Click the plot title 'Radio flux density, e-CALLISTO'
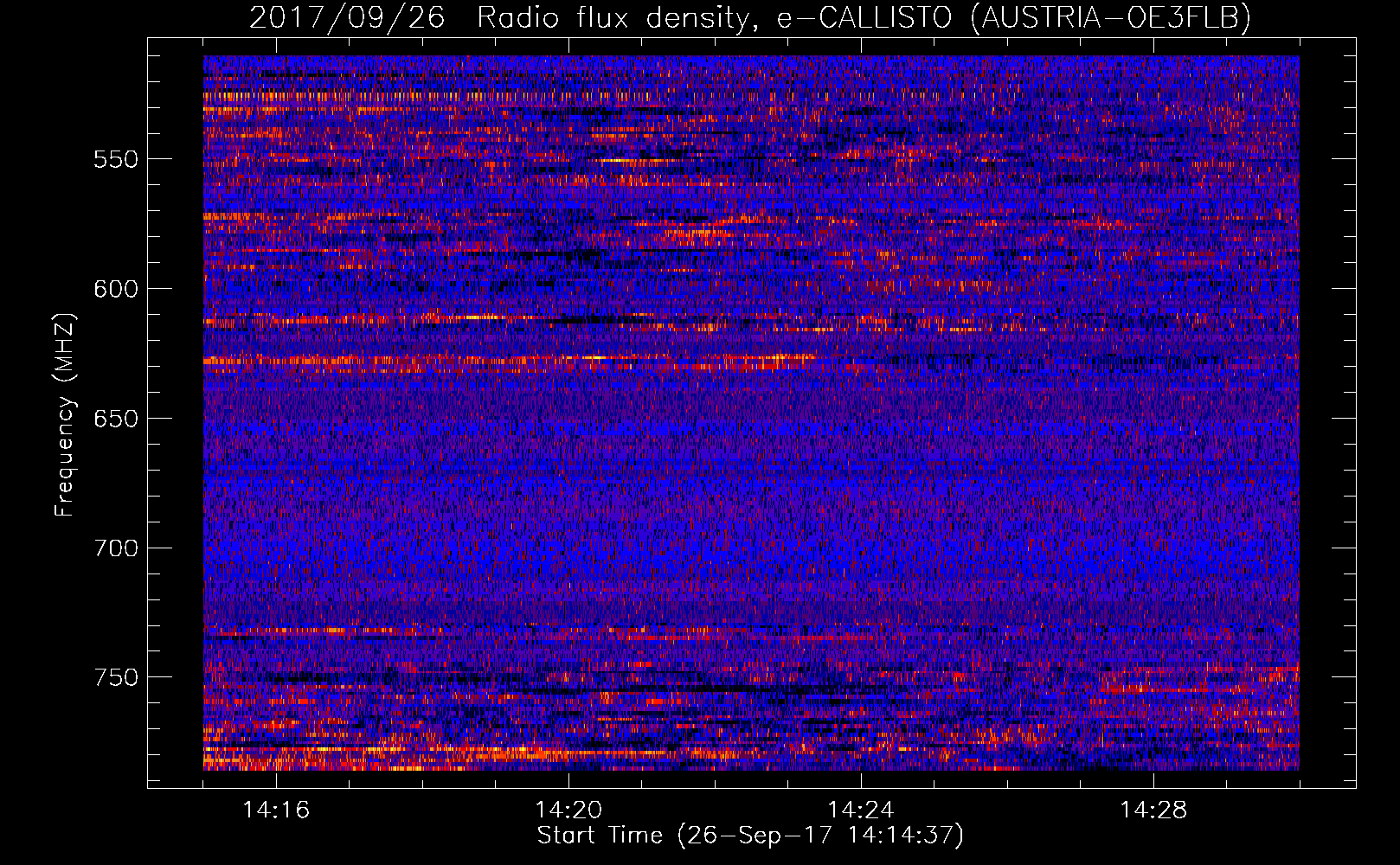1400x865 pixels. coord(714,17)
